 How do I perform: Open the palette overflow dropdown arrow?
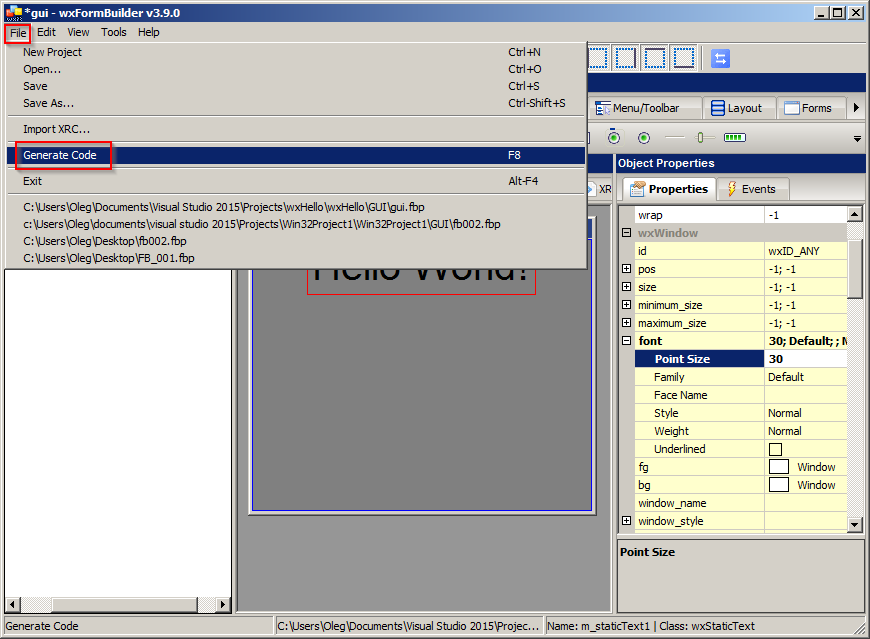coord(857,139)
